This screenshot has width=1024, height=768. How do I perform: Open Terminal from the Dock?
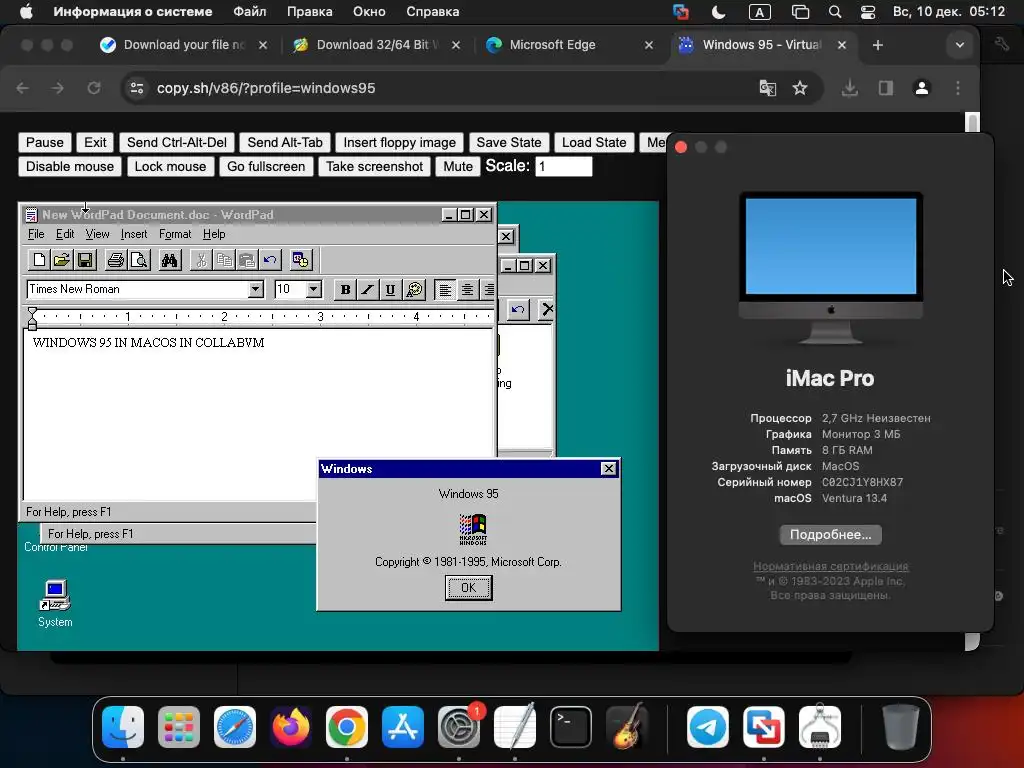571,727
